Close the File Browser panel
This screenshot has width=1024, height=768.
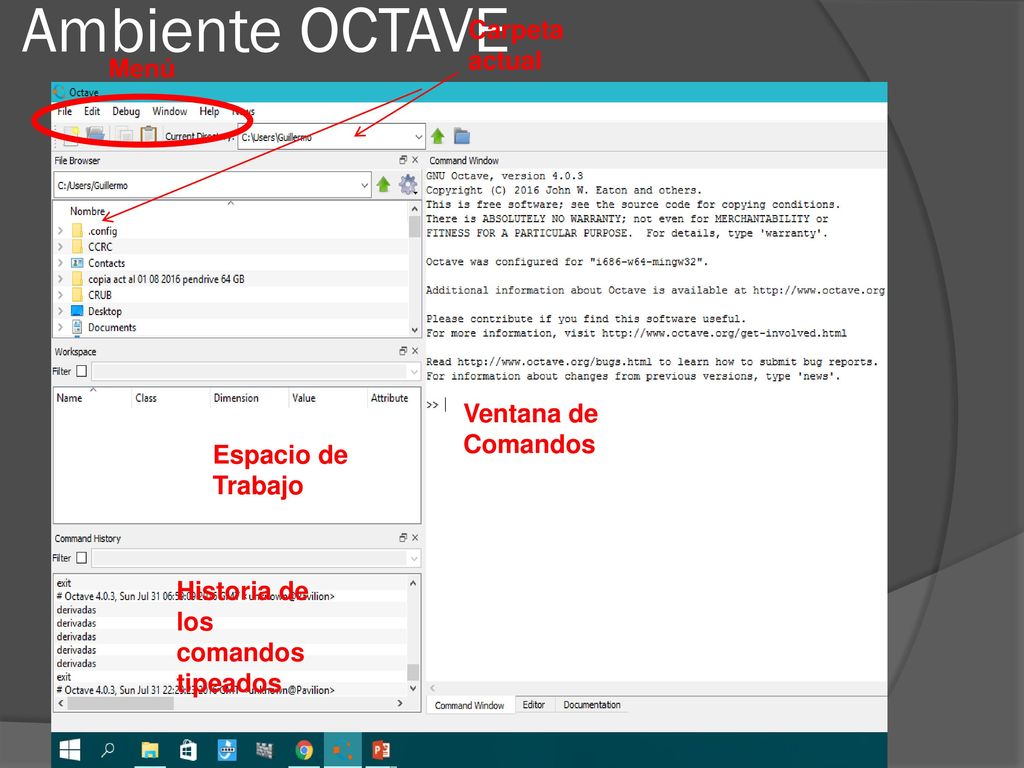(415, 160)
